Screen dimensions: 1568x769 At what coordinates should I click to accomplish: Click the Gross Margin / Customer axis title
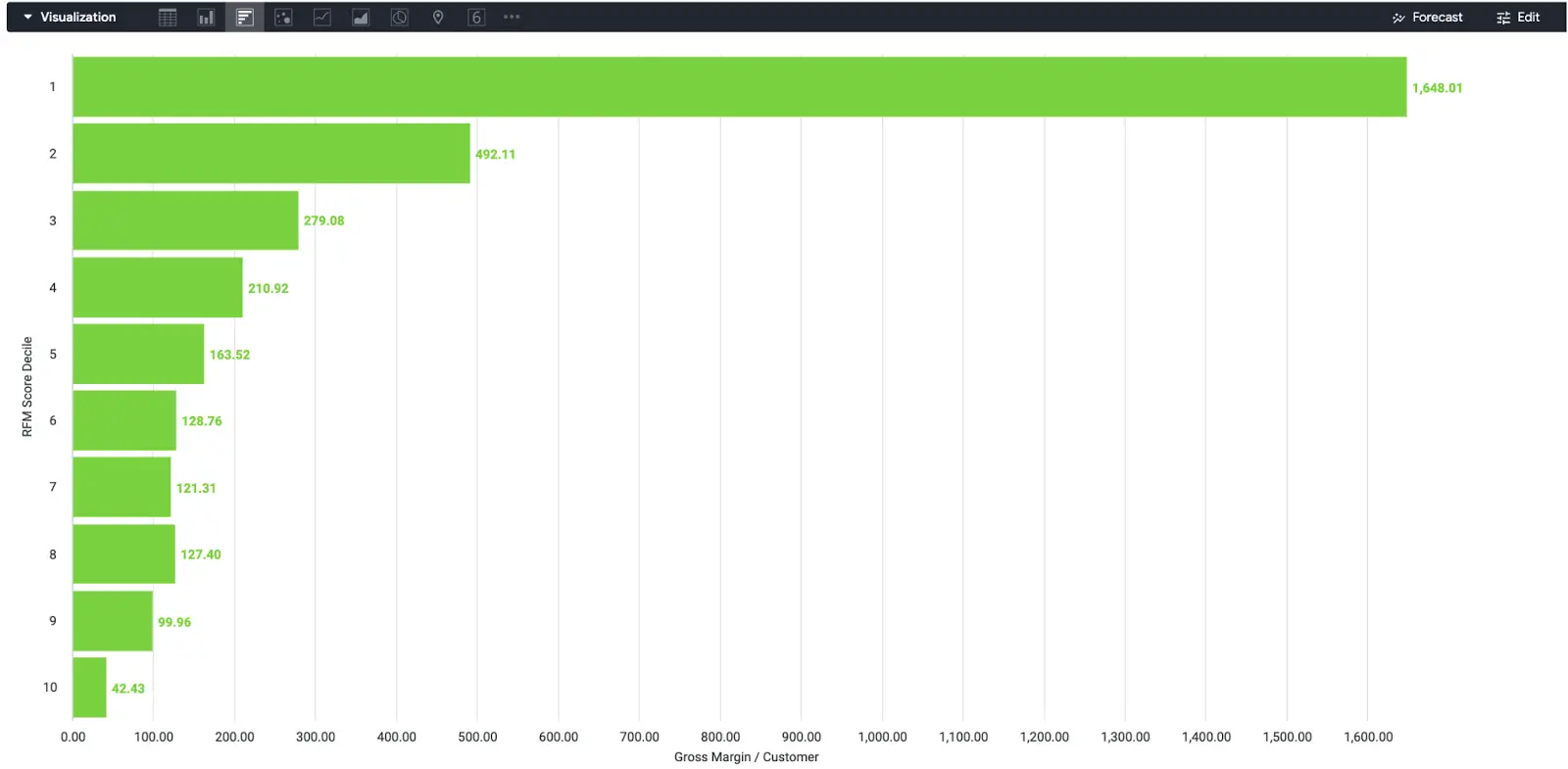tap(746, 757)
